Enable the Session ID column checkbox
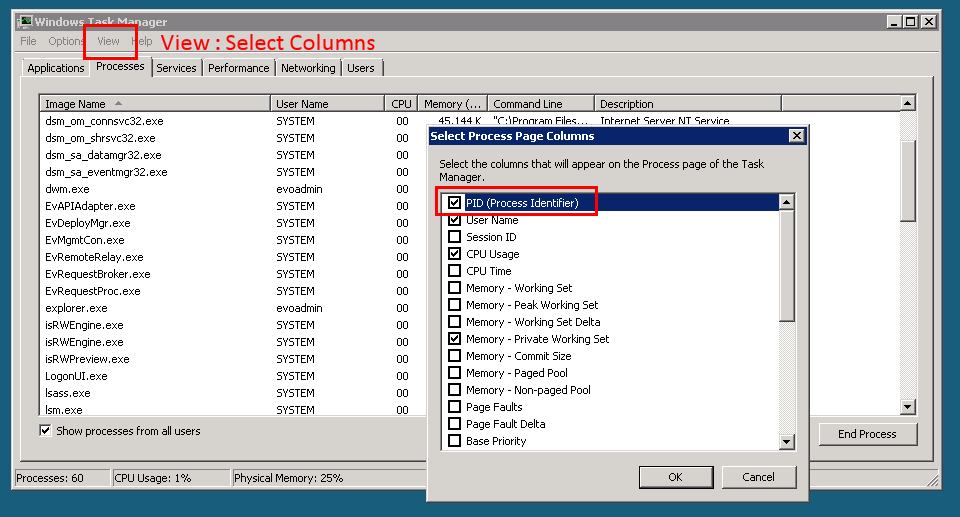This screenshot has height=517, width=960. tap(455, 237)
